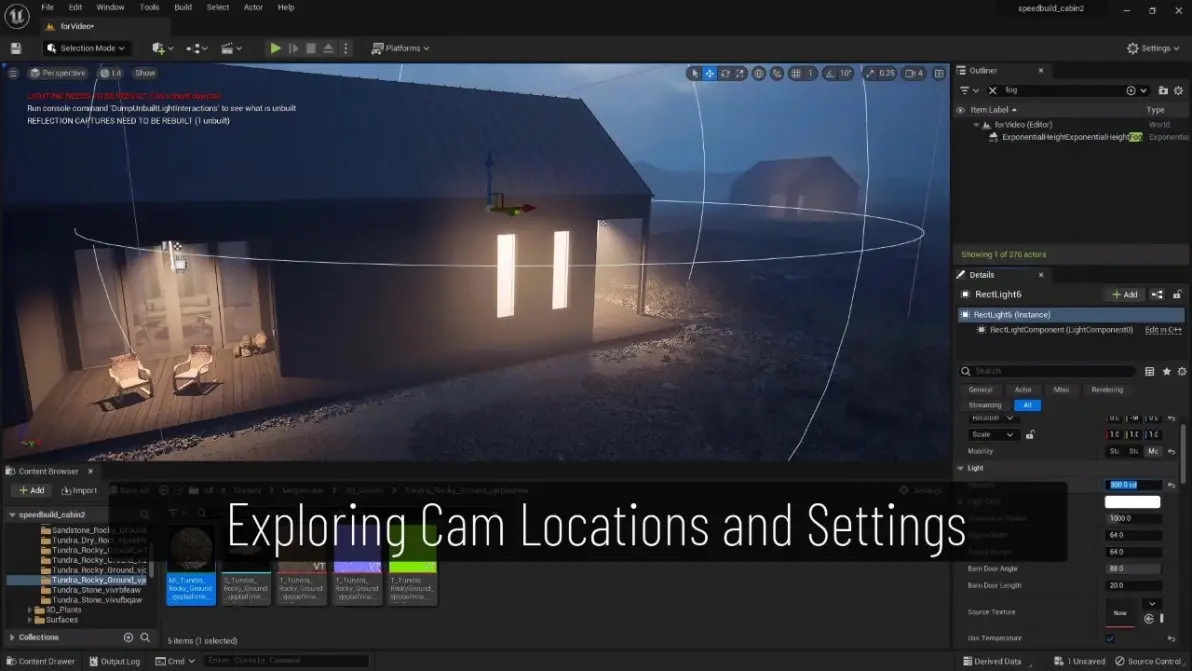
Task: Open the quick add actor menu
Action: (162, 48)
